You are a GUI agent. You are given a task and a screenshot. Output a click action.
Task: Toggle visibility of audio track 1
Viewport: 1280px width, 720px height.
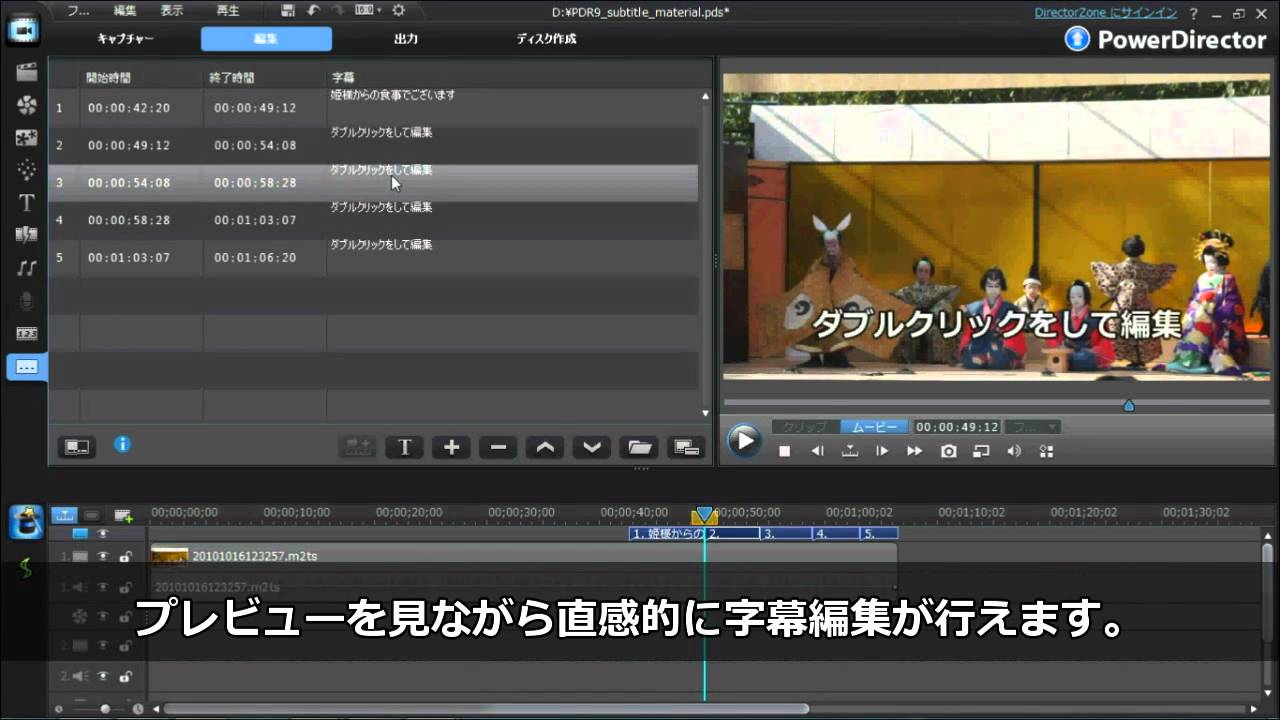[102, 587]
